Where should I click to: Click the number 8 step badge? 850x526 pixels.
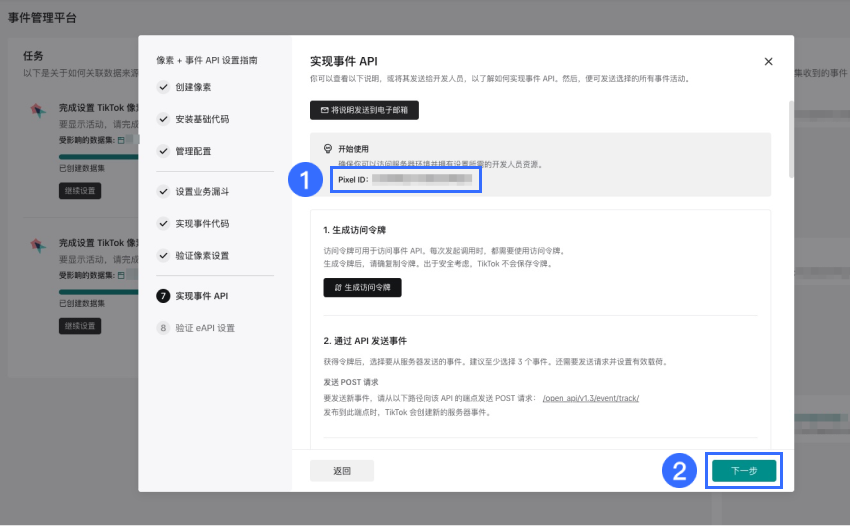(163, 328)
